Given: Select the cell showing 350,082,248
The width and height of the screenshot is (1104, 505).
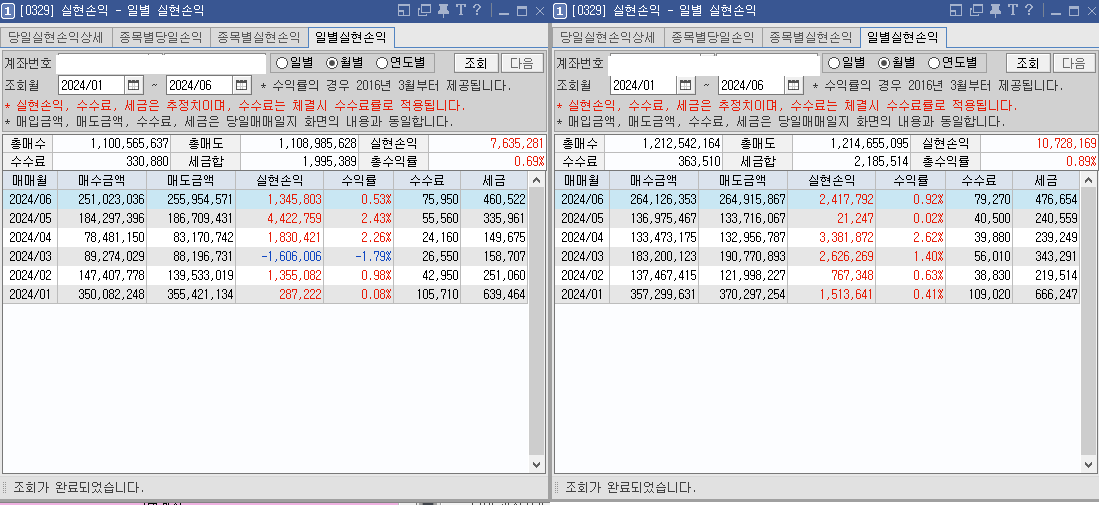Looking at the screenshot, I should [x=102, y=294].
